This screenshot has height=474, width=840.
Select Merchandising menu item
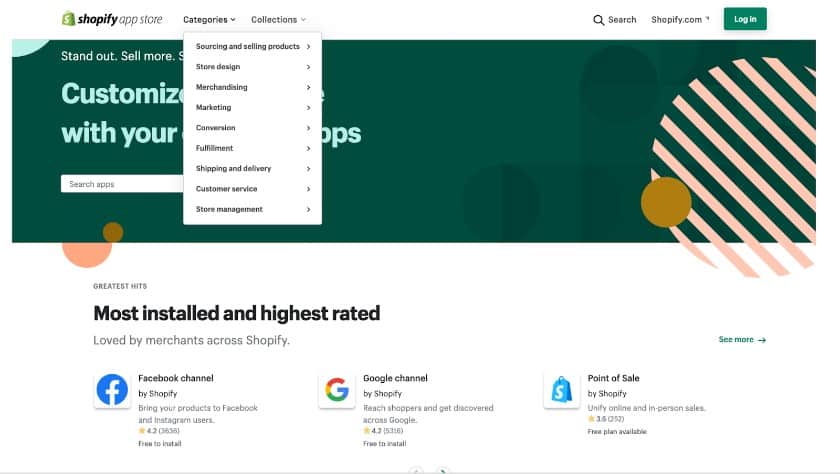point(222,87)
